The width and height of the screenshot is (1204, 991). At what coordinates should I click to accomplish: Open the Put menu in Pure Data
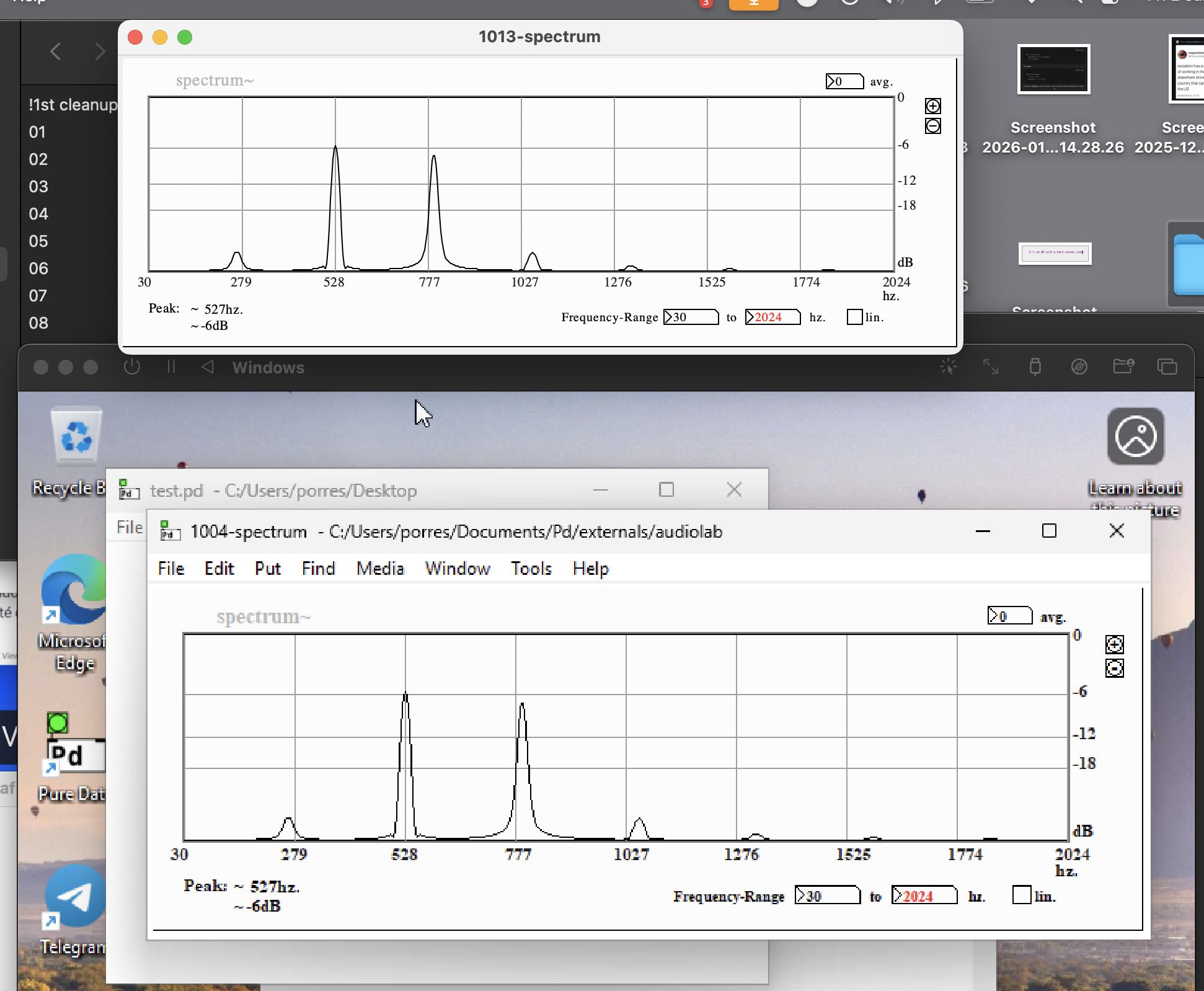(x=267, y=568)
